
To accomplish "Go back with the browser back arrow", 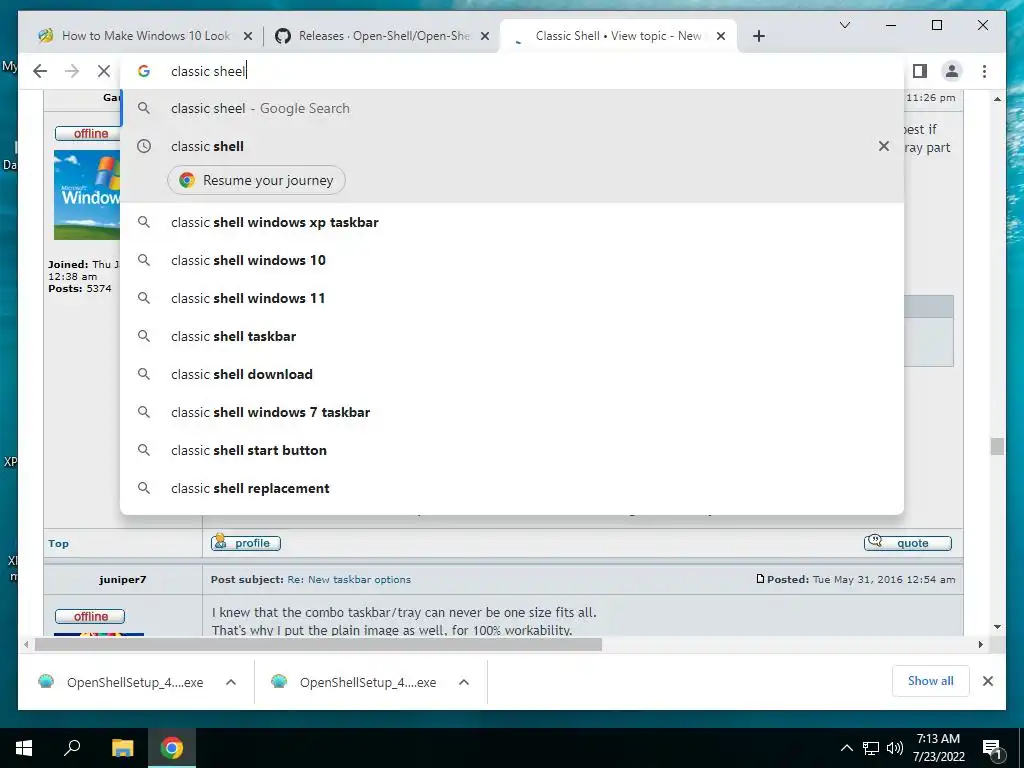I will point(40,71).
